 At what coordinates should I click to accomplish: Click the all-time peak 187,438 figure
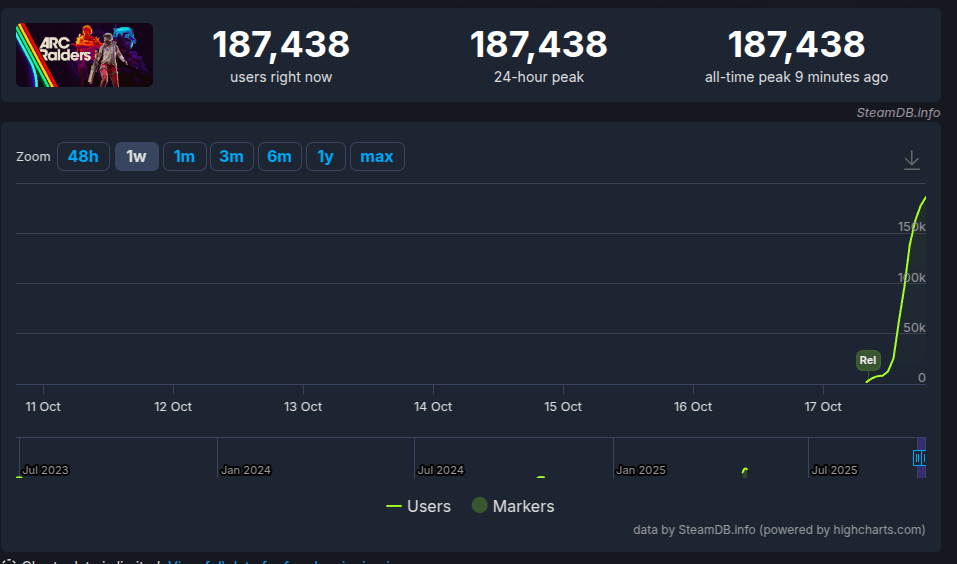pyautogui.click(x=796, y=45)
